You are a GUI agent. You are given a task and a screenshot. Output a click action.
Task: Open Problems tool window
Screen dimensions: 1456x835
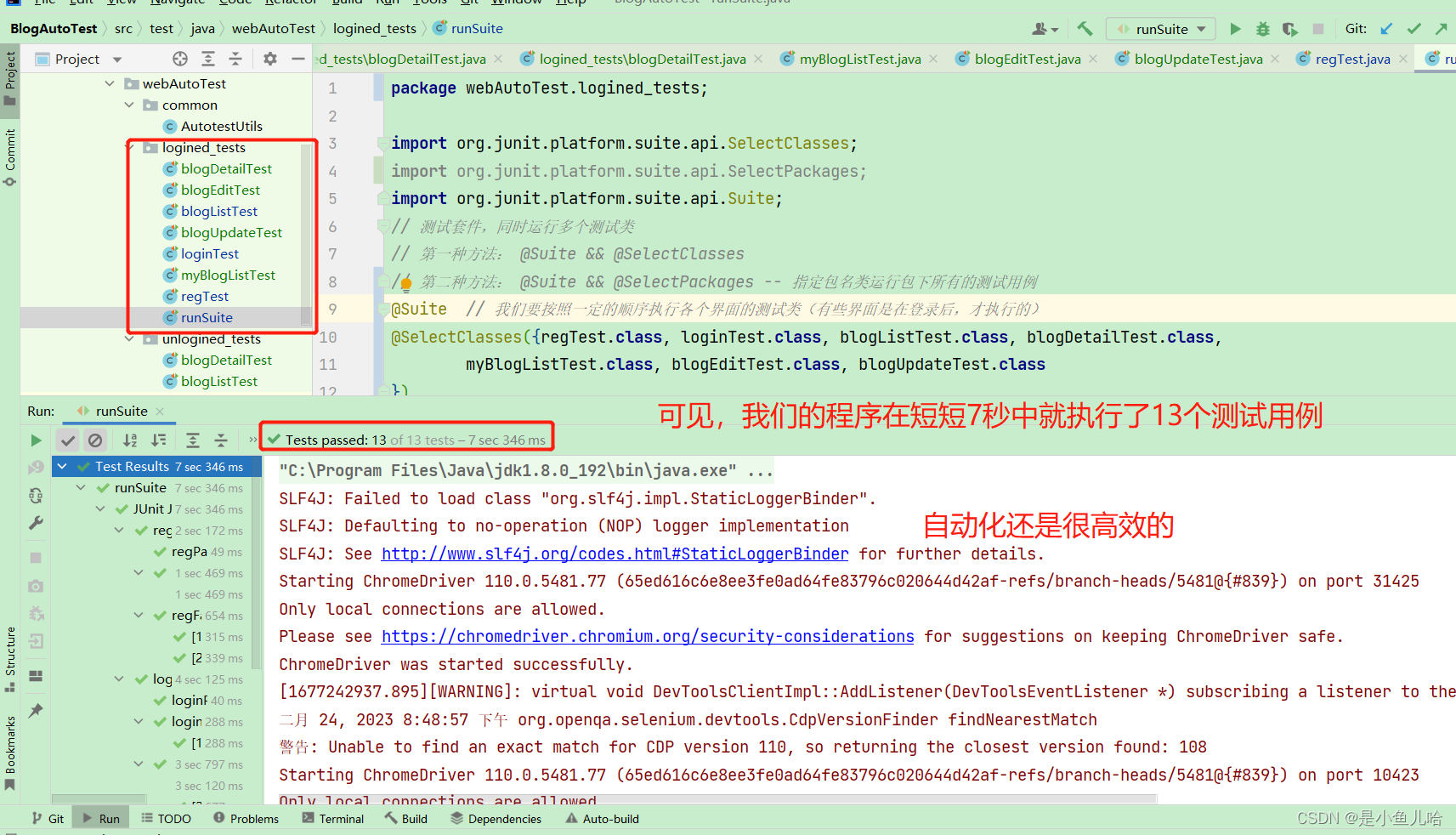point(246,819)
